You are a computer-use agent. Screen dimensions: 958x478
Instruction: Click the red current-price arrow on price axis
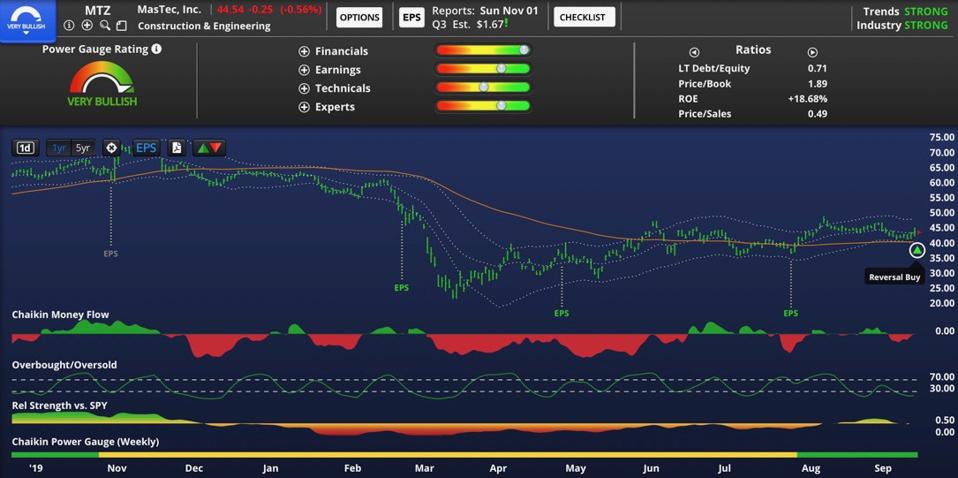[920, 232]
